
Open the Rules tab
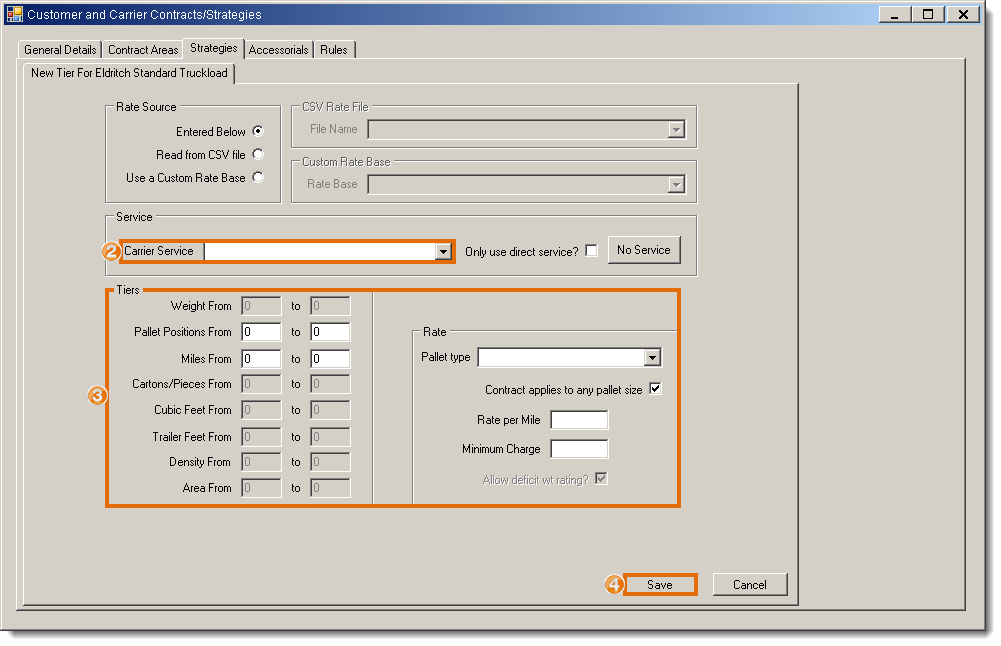(x=334, y=50)
